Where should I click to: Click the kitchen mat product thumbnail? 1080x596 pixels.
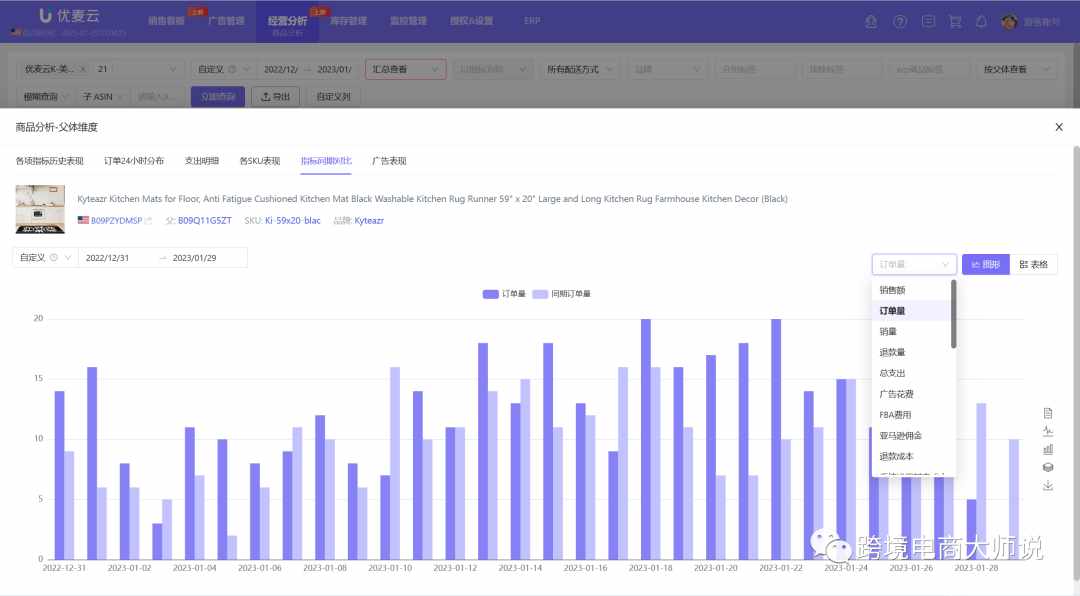click(40, 209)
